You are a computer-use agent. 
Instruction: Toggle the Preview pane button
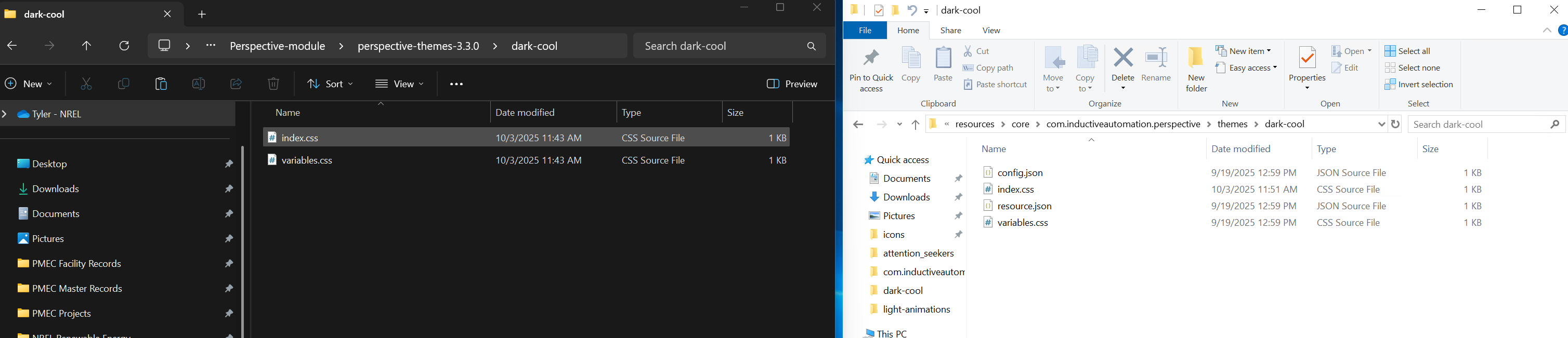coord(792,84)
